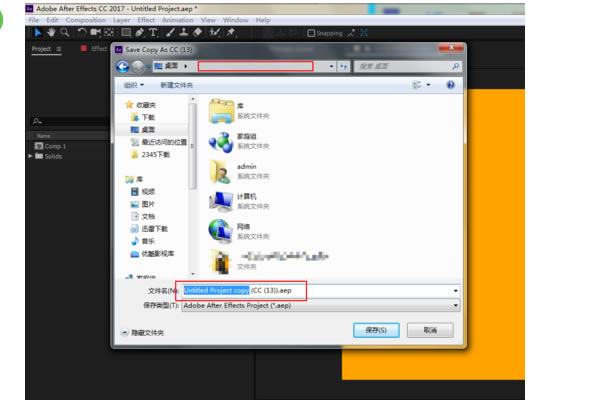The image size is (600, 400).
Task: Click the file name input field
Action: click(x=320, y=291)
